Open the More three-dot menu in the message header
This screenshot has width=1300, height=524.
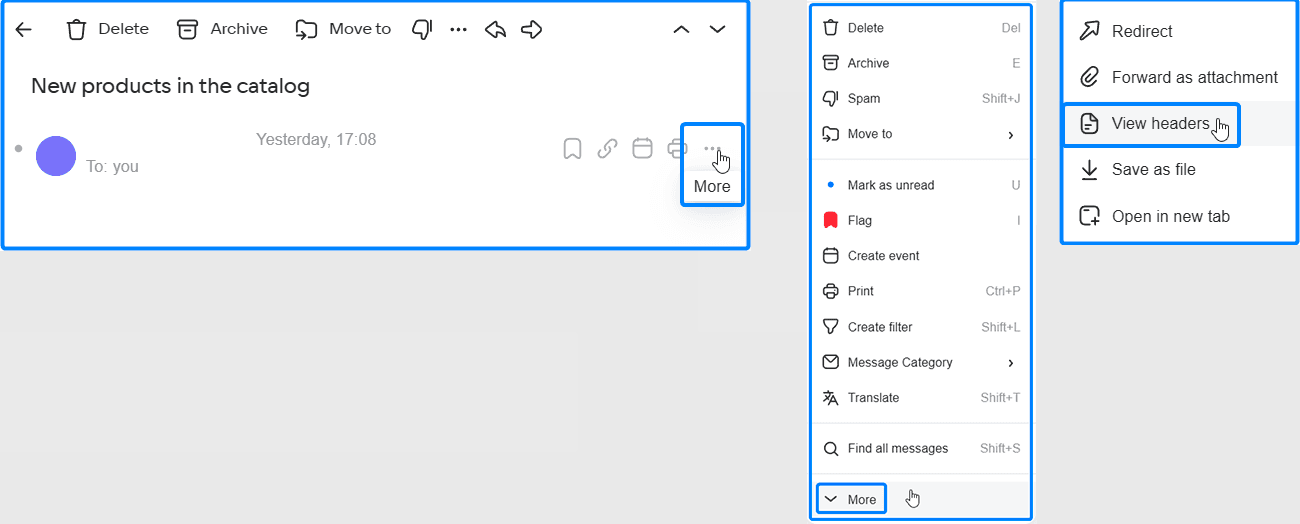pyautogui.click(x=712, y=148)
